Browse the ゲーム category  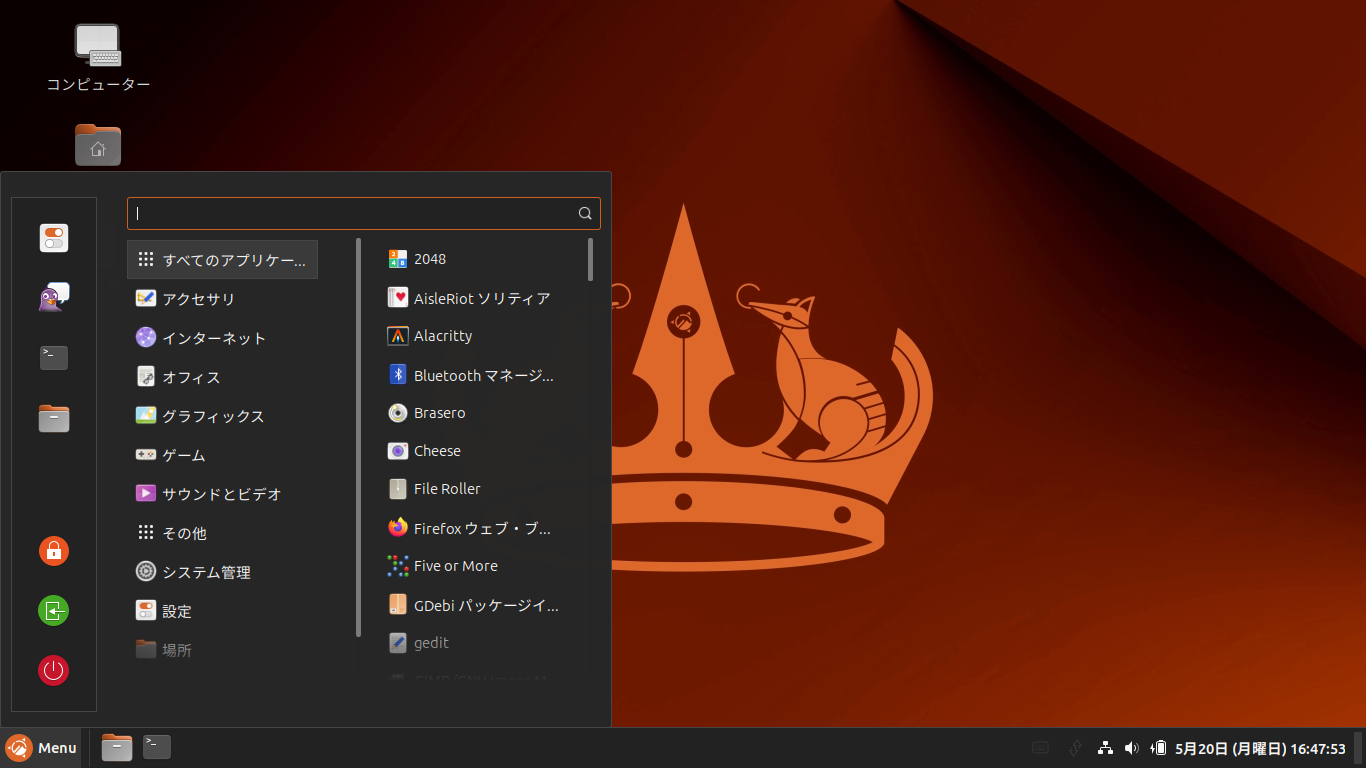pos(185,454)
